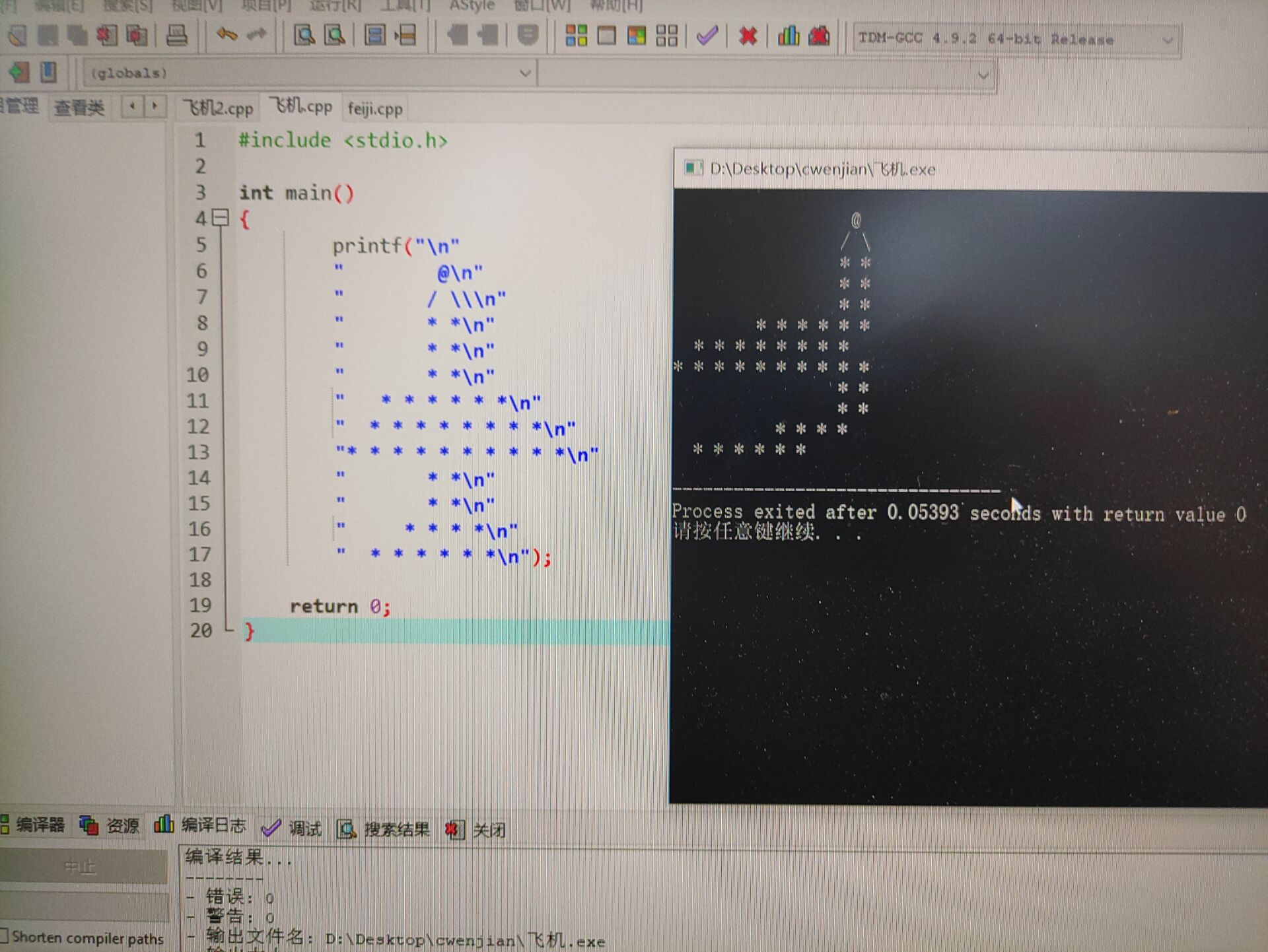Open the 编译器 bottom tab

[x=33, y=825]
